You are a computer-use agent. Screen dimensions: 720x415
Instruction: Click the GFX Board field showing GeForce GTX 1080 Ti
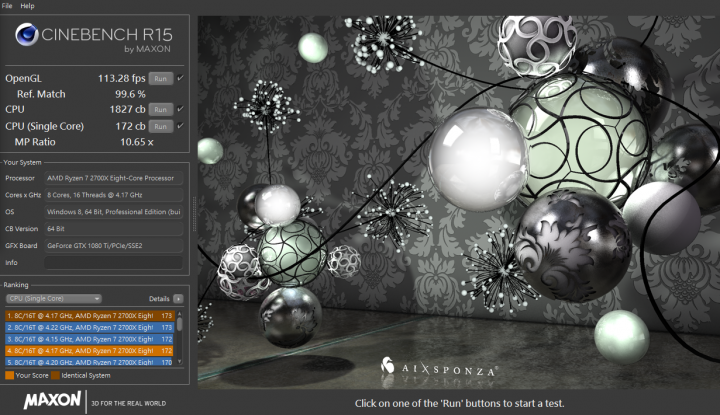113,246
